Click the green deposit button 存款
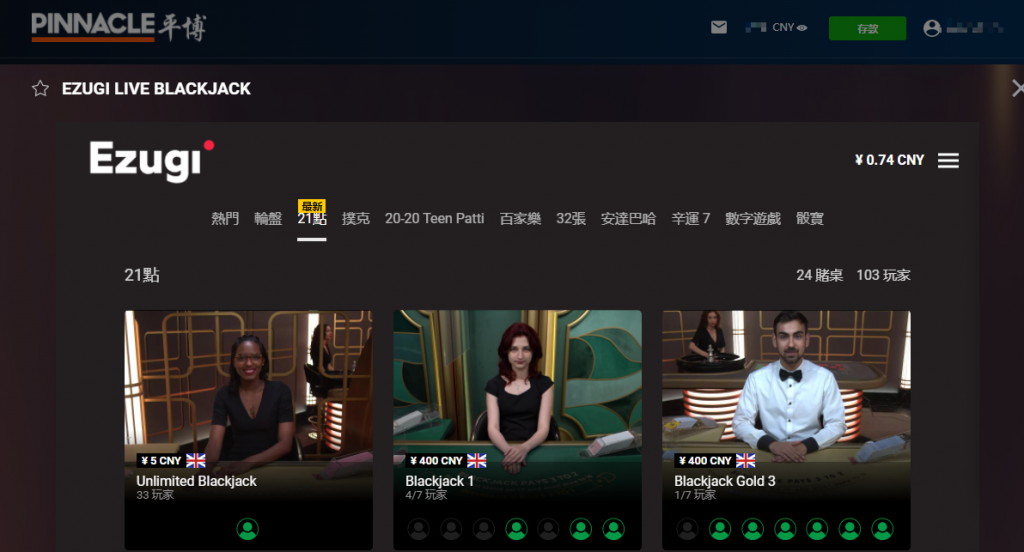1024x552 pixels. click(x=867, y=28)
